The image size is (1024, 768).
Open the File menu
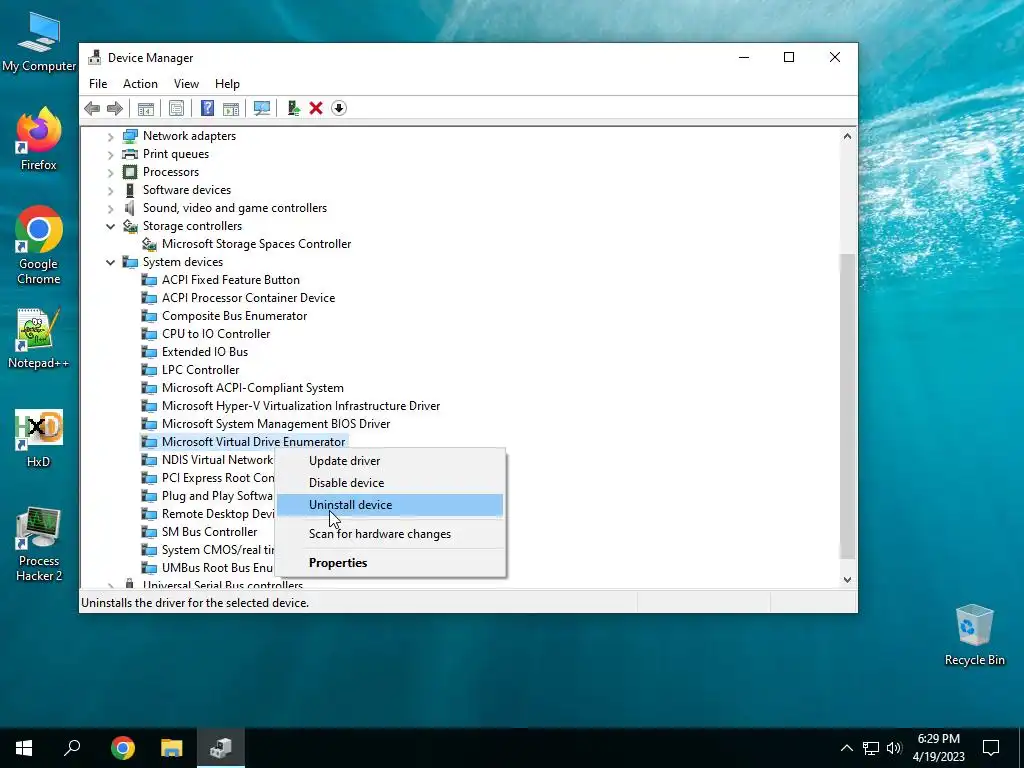[x=98, y=84]
